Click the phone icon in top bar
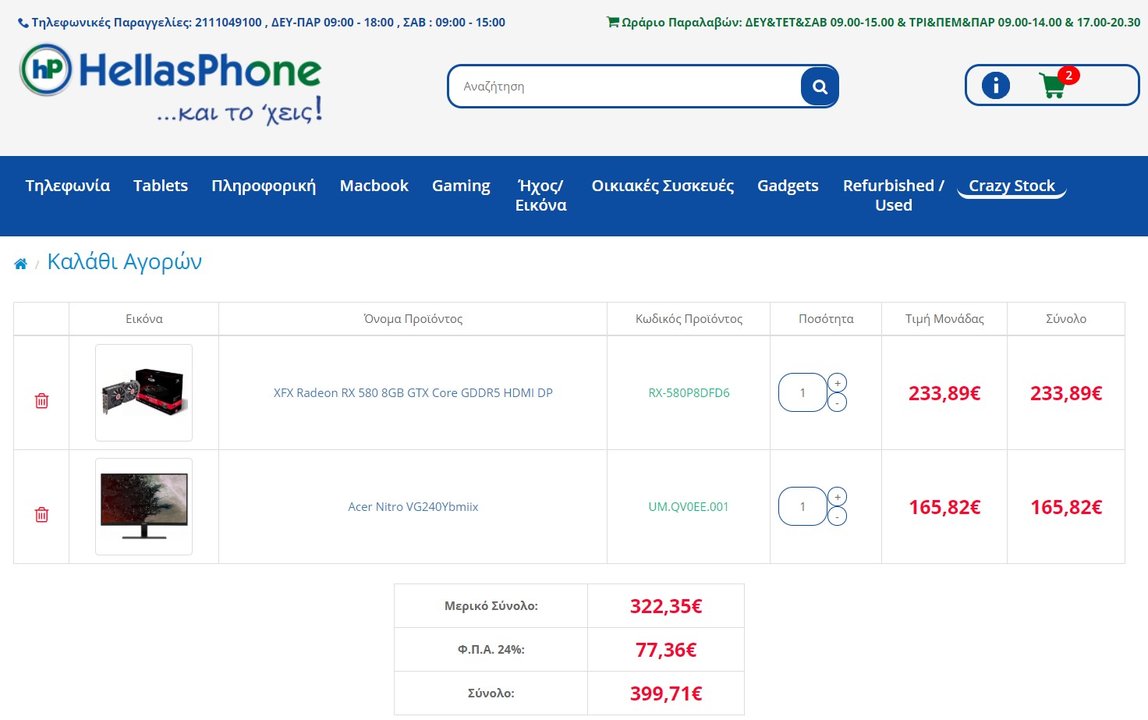1148x720 pixels. click(x=23, y=23)
